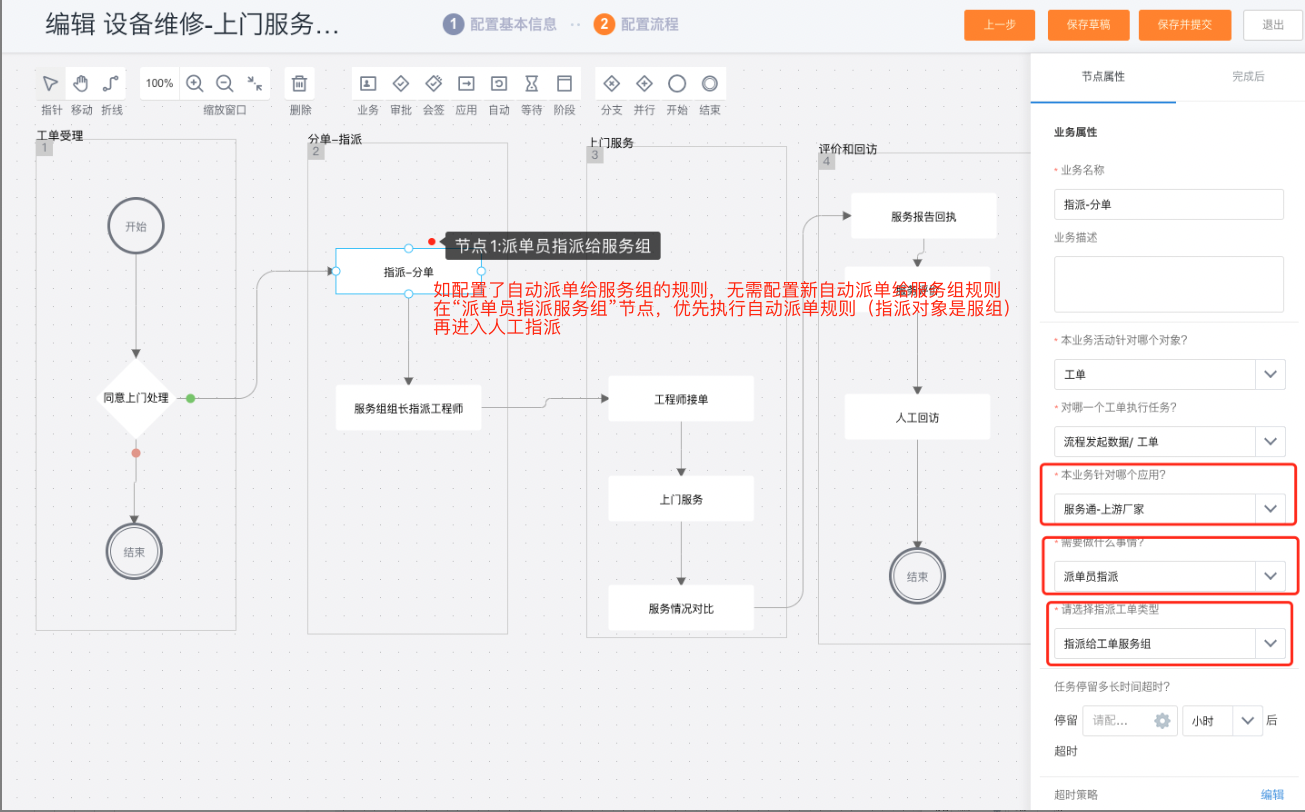Select the 工程师接单 node
This screenshot has width=1305, height=812.
pos(681,399)
